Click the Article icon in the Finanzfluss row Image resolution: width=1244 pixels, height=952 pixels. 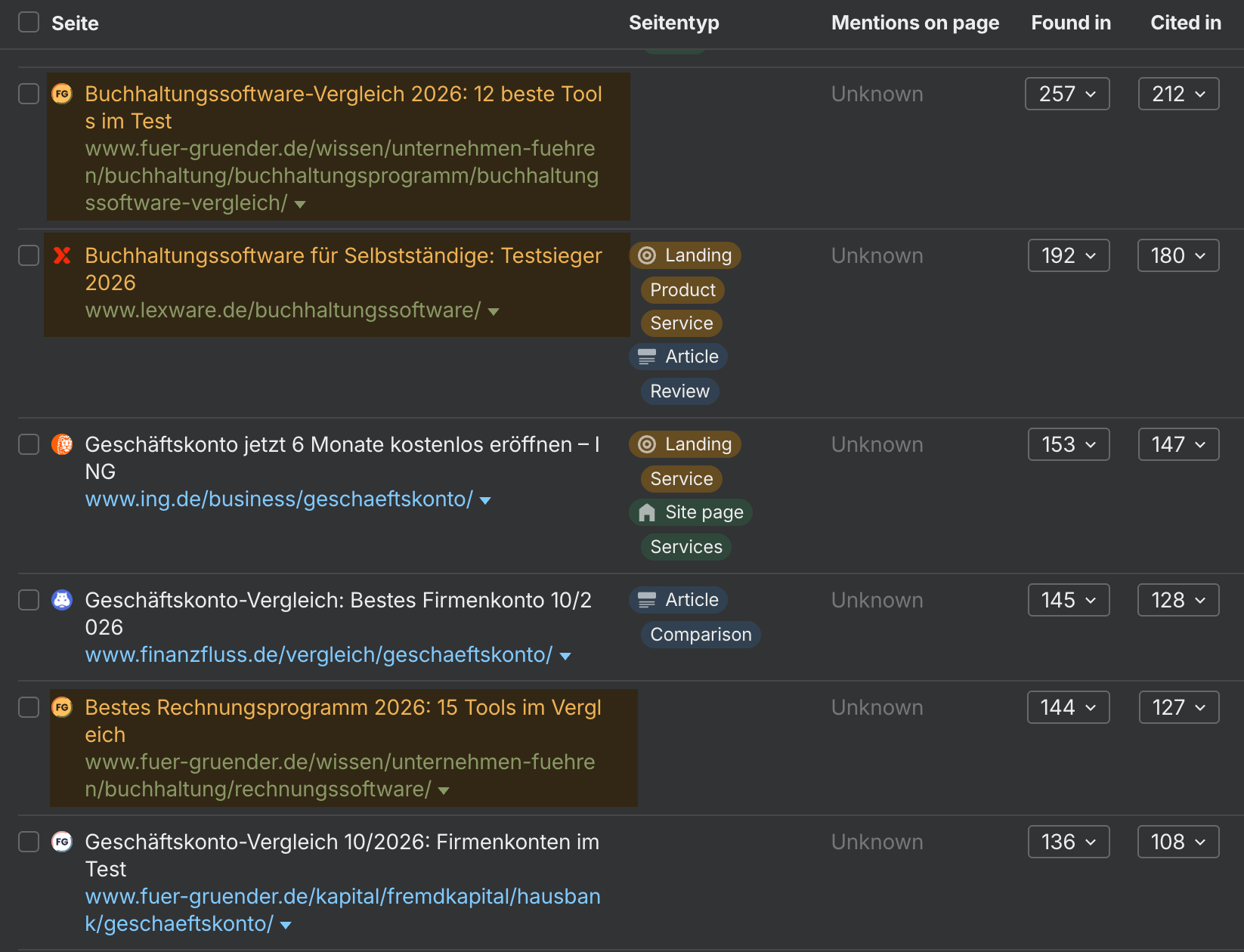[647, 600]
